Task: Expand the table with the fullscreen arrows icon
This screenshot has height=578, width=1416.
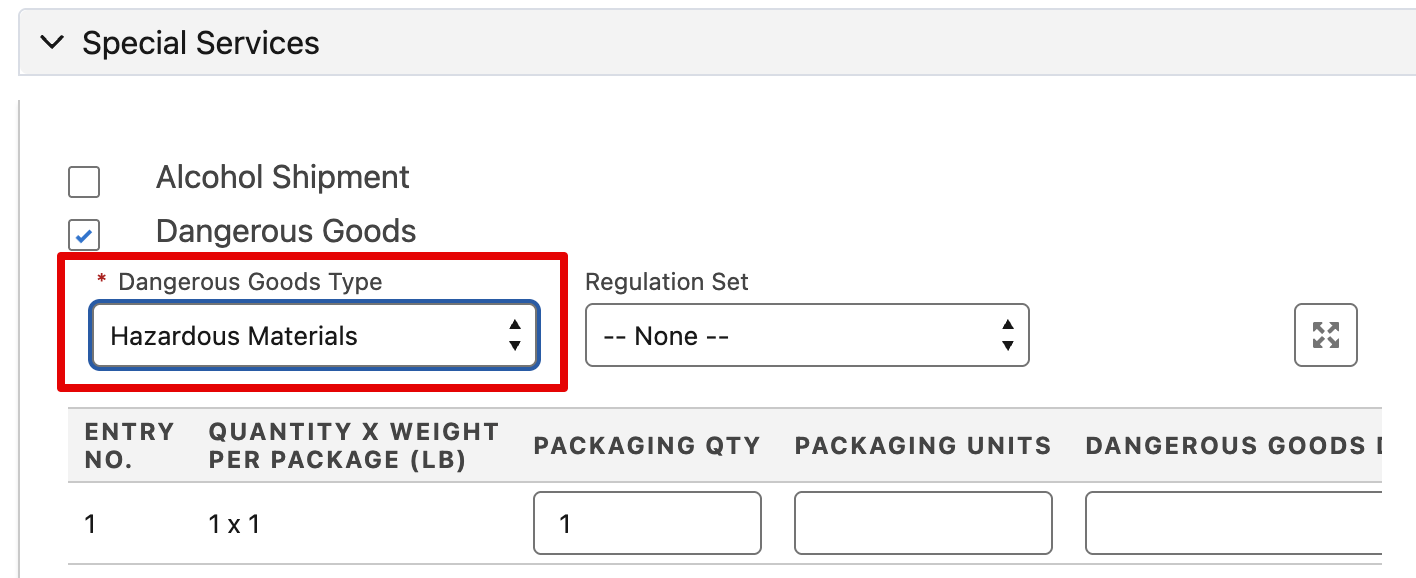Action: [x=1326, y=335]
